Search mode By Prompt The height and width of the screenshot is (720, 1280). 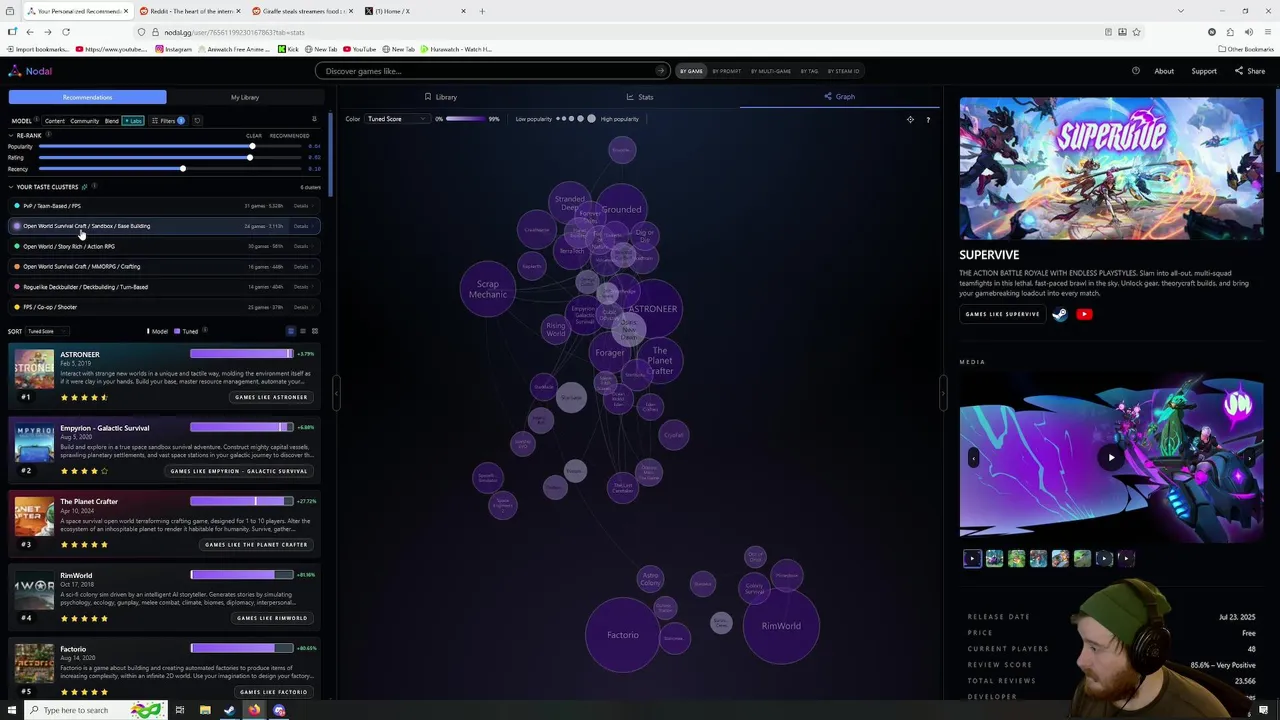click(726, 71)
